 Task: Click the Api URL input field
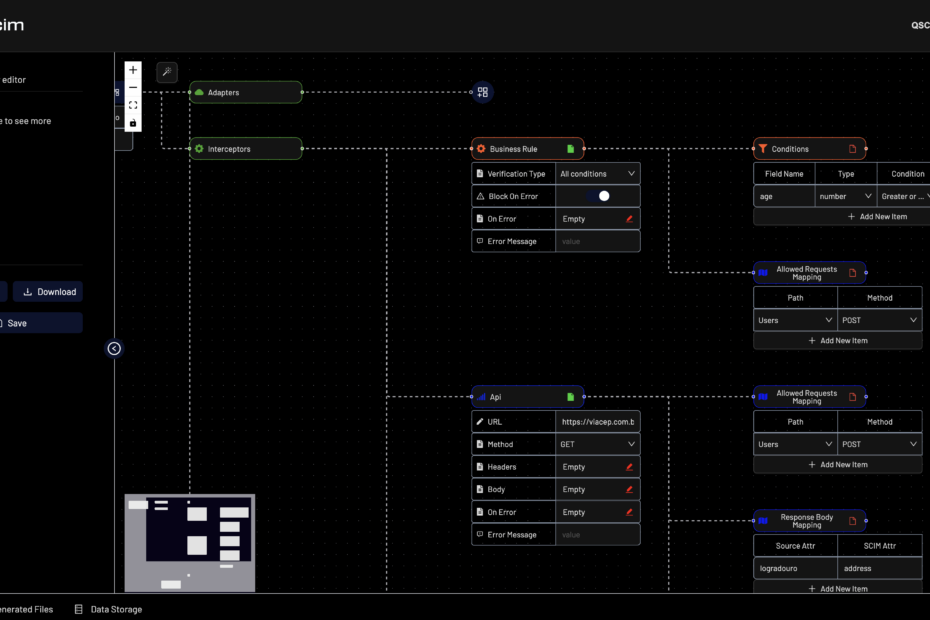pos(597,422)
